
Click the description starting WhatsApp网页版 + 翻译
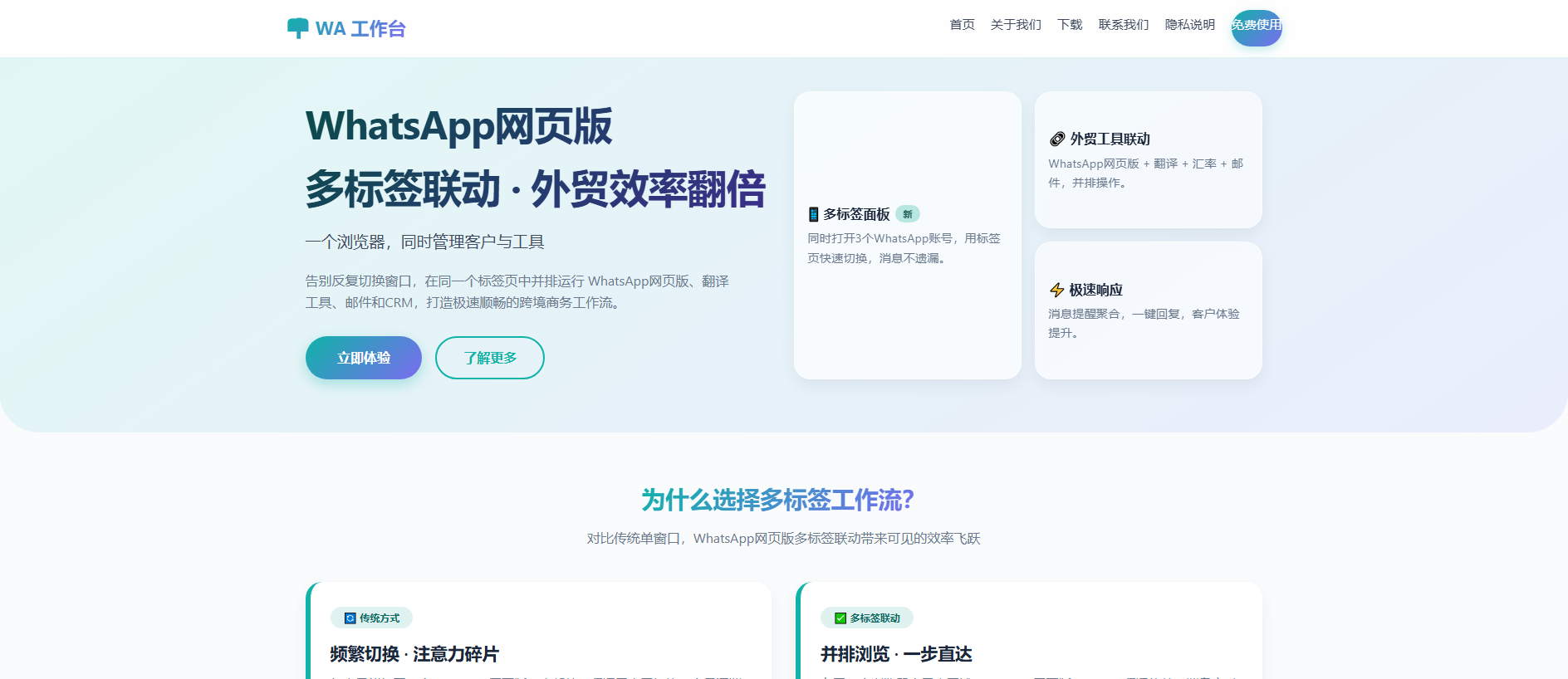pos(1145,173)
